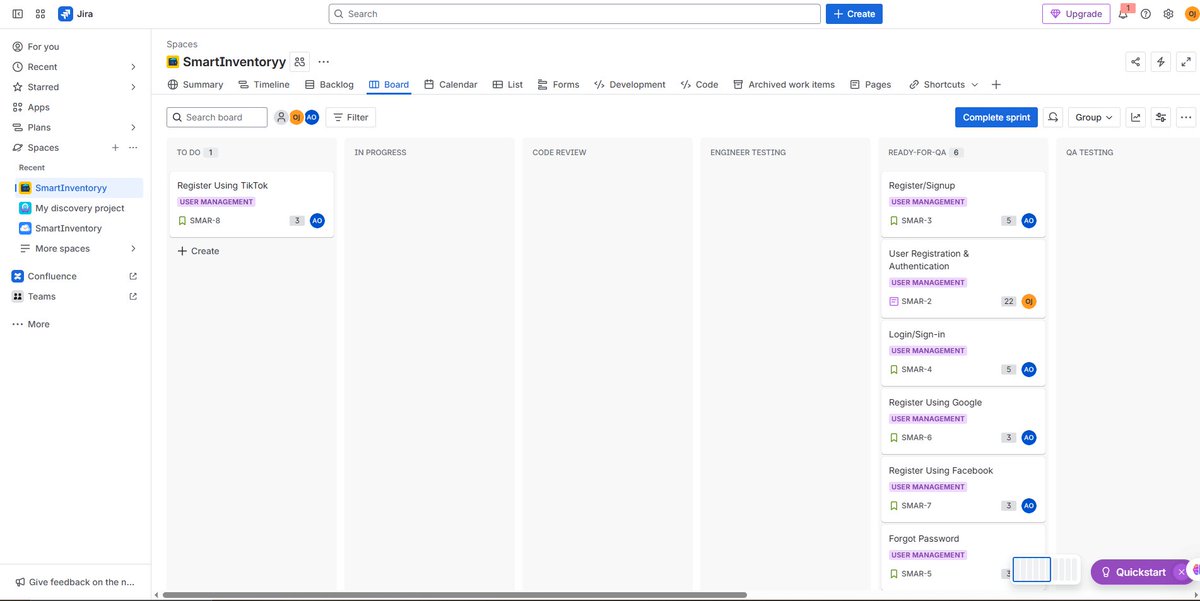Click Create under the To Do column

pyautogui.click(x=198, y=251)
